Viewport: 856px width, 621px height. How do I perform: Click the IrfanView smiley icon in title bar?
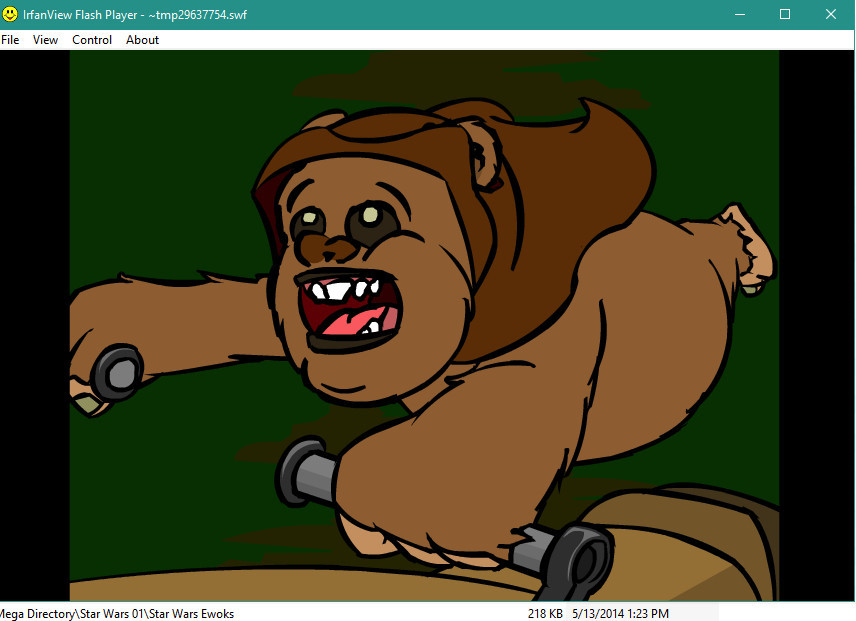tap(10, 14)
